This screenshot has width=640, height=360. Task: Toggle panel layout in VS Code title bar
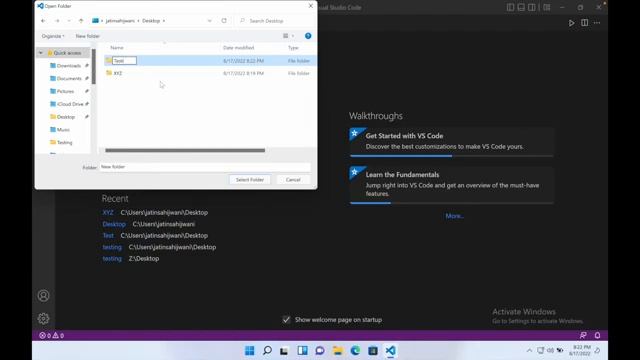tap(521, 7)
